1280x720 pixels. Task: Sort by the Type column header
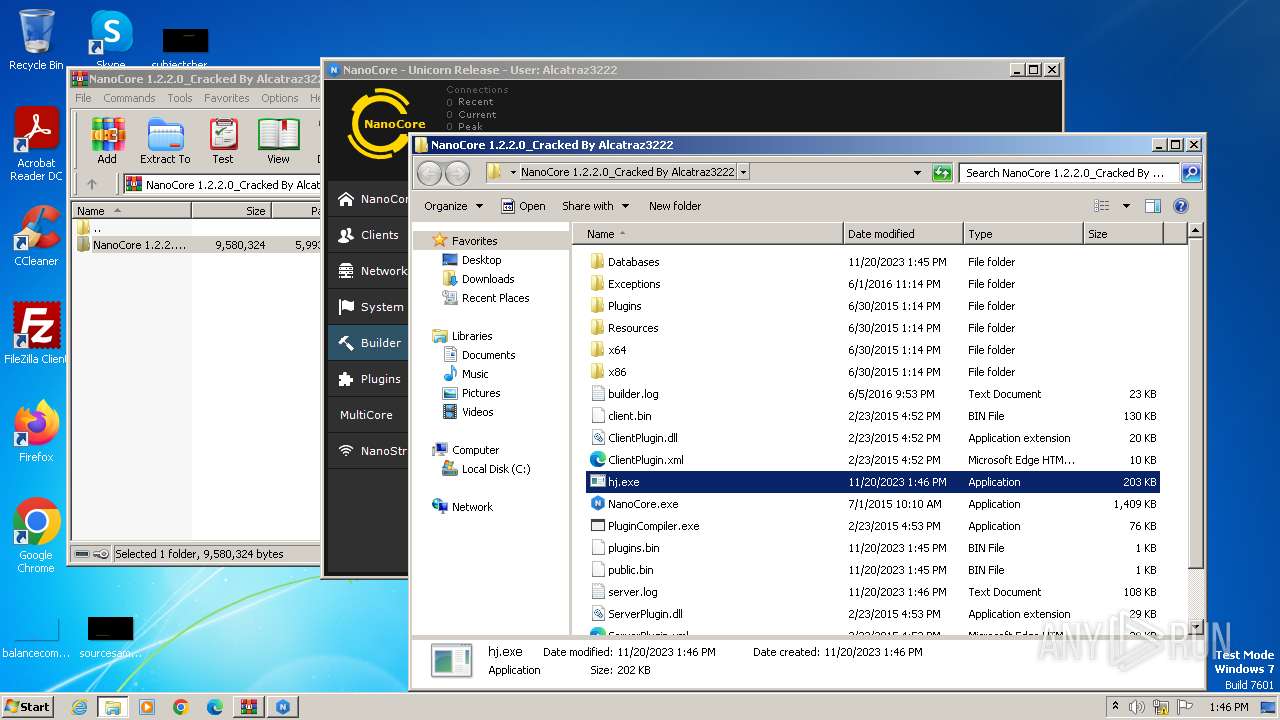[1024, 234]
